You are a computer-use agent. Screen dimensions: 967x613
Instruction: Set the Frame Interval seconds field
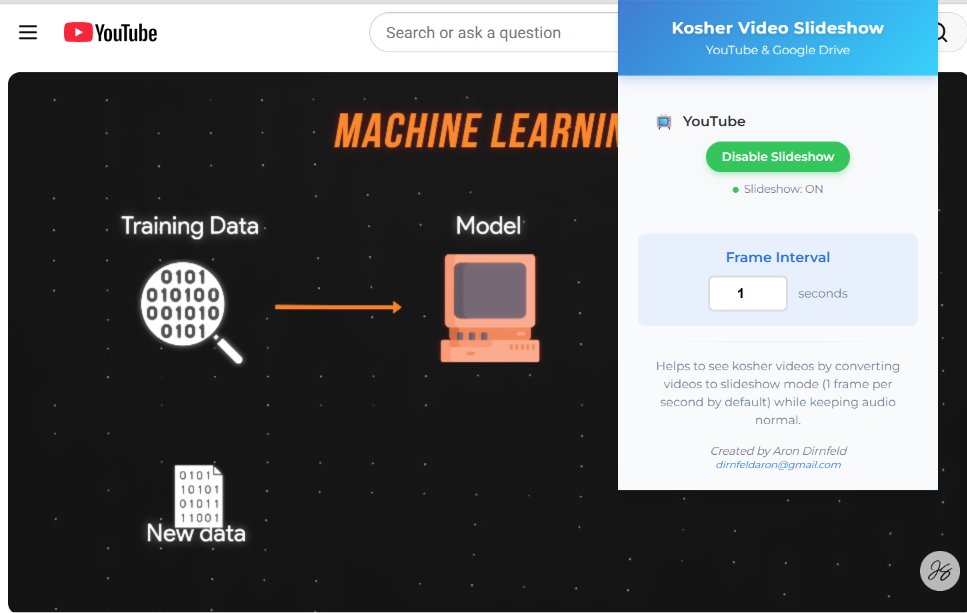click(747, 294)
